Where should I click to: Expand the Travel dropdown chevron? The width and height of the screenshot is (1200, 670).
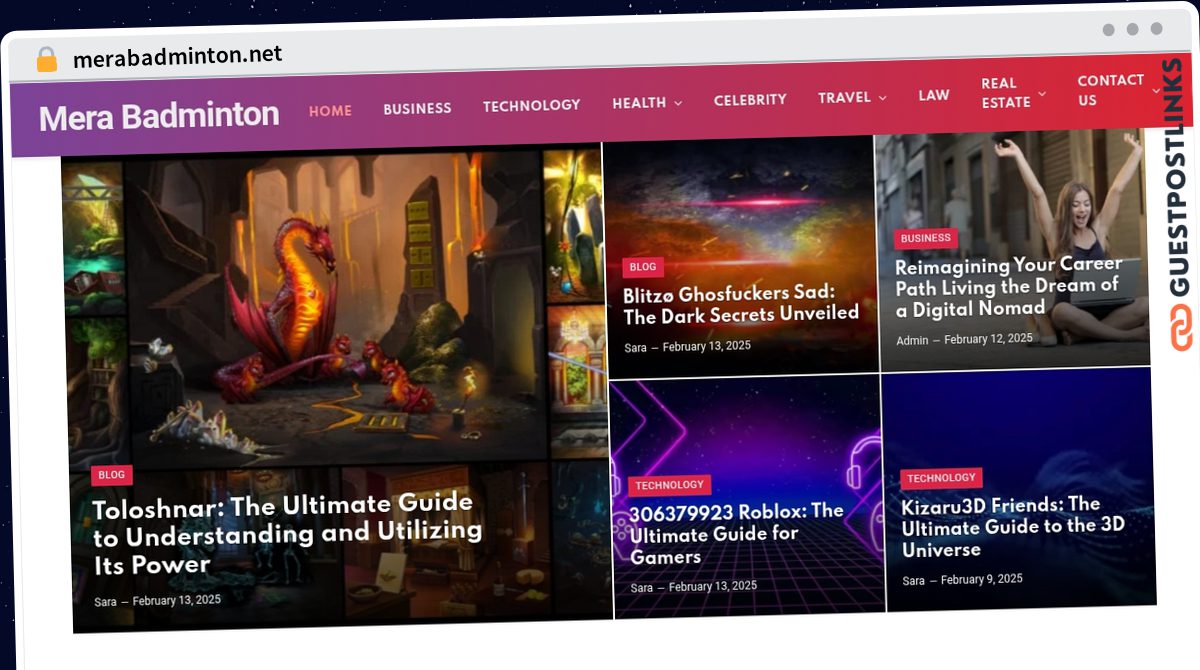882,98
